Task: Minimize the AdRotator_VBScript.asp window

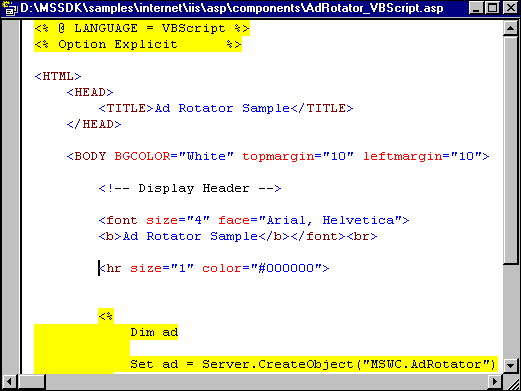Action: coord(476,8)
